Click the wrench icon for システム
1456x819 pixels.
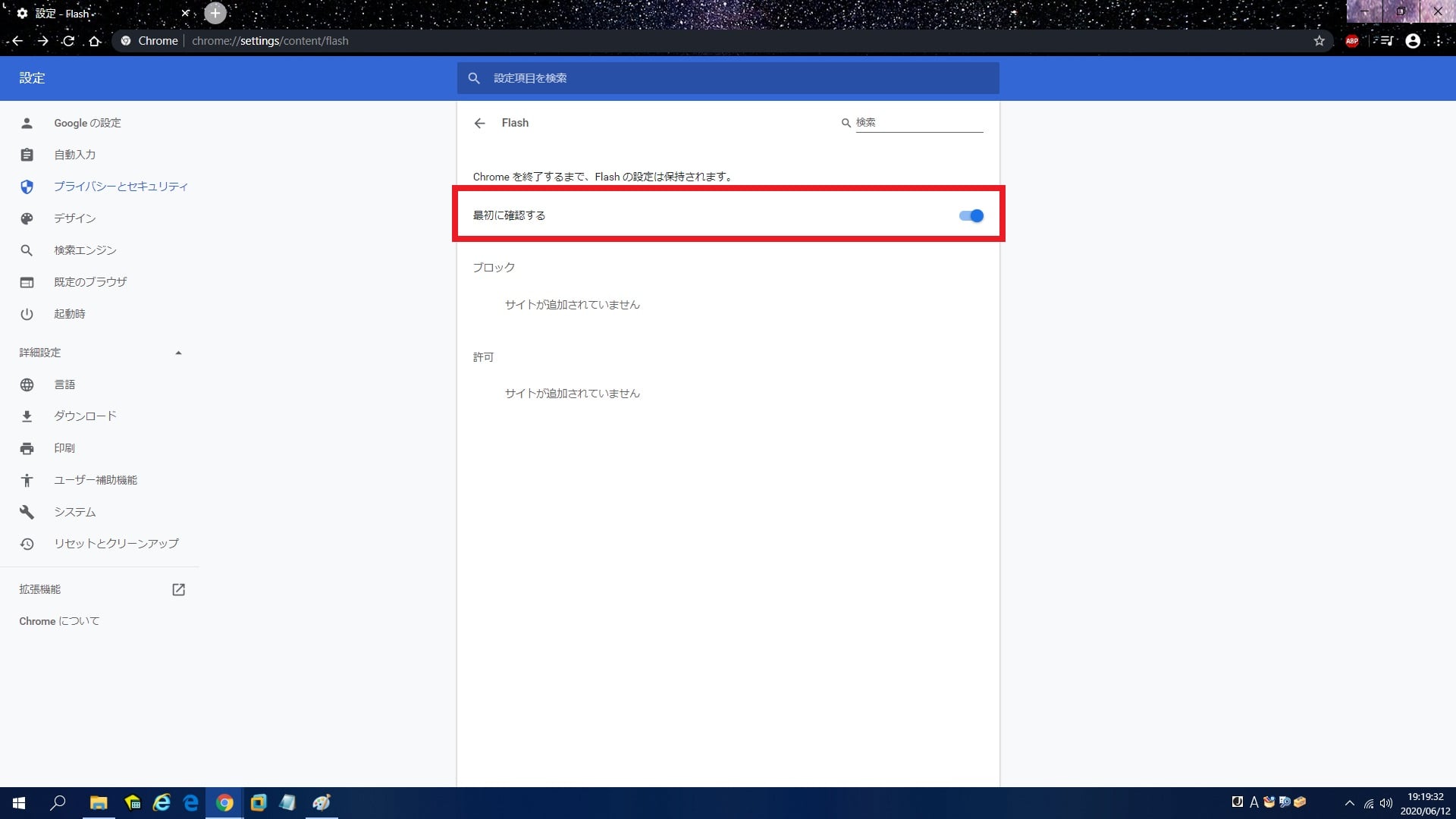[x=27, y=512]
